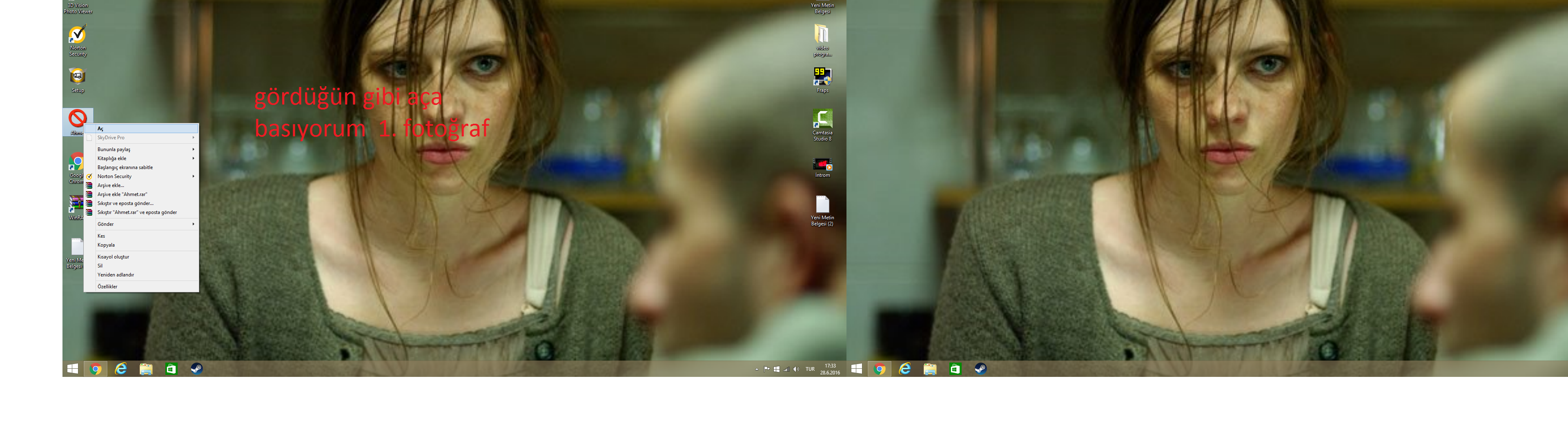Click the network signal tray icon

click(x=786, y=369)
